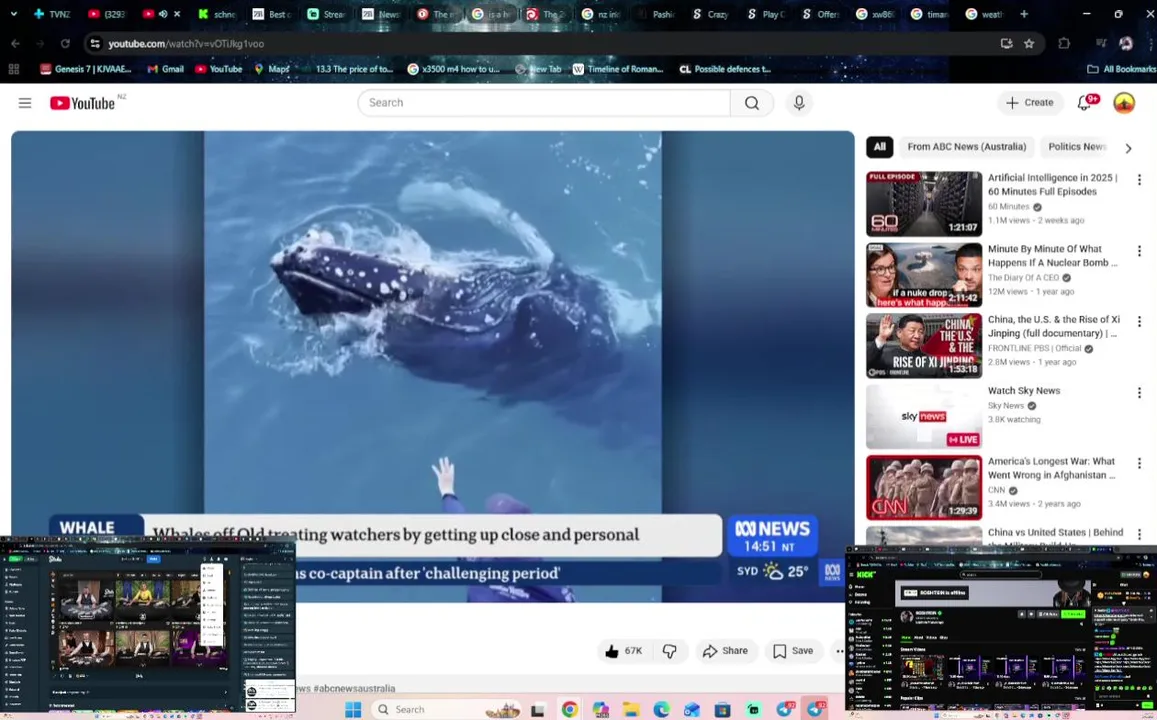Screen dimensions: 1157x720
Task: Open the Gmail bookmark
Action: coord(165,69)
